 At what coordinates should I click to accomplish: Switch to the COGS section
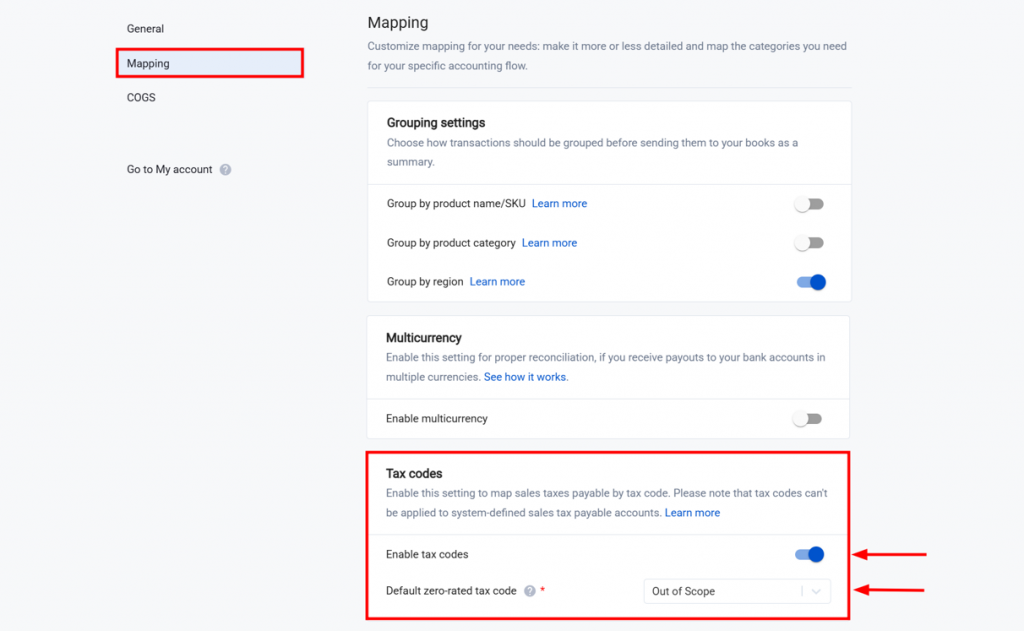click(x=141, y=98)
